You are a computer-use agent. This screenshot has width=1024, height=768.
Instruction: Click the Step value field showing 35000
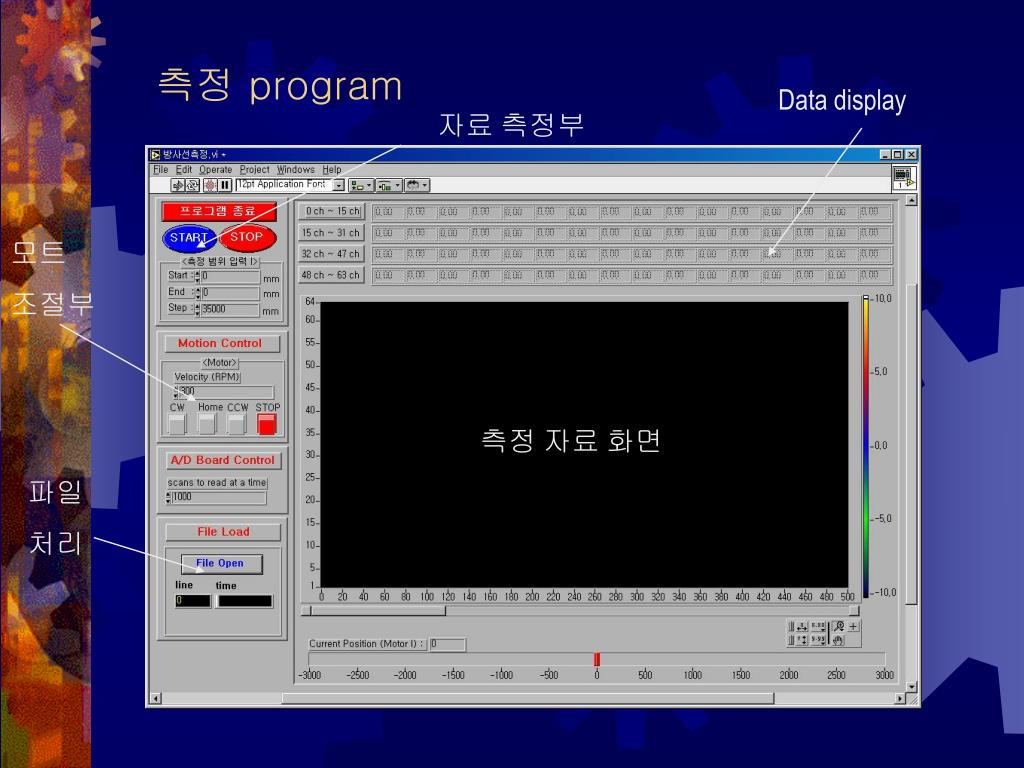click(230, 309)
